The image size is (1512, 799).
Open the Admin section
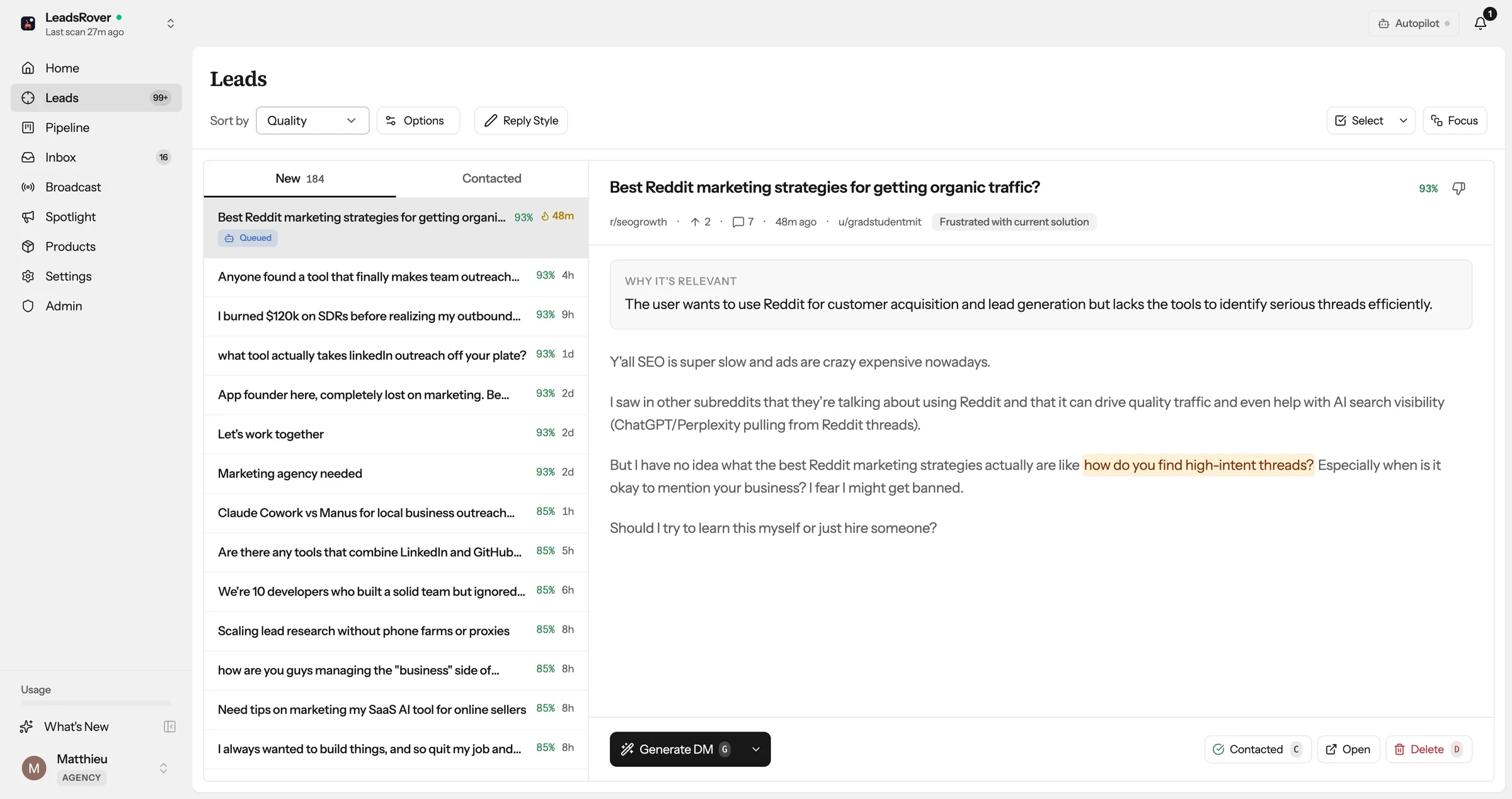click(64, 306)
